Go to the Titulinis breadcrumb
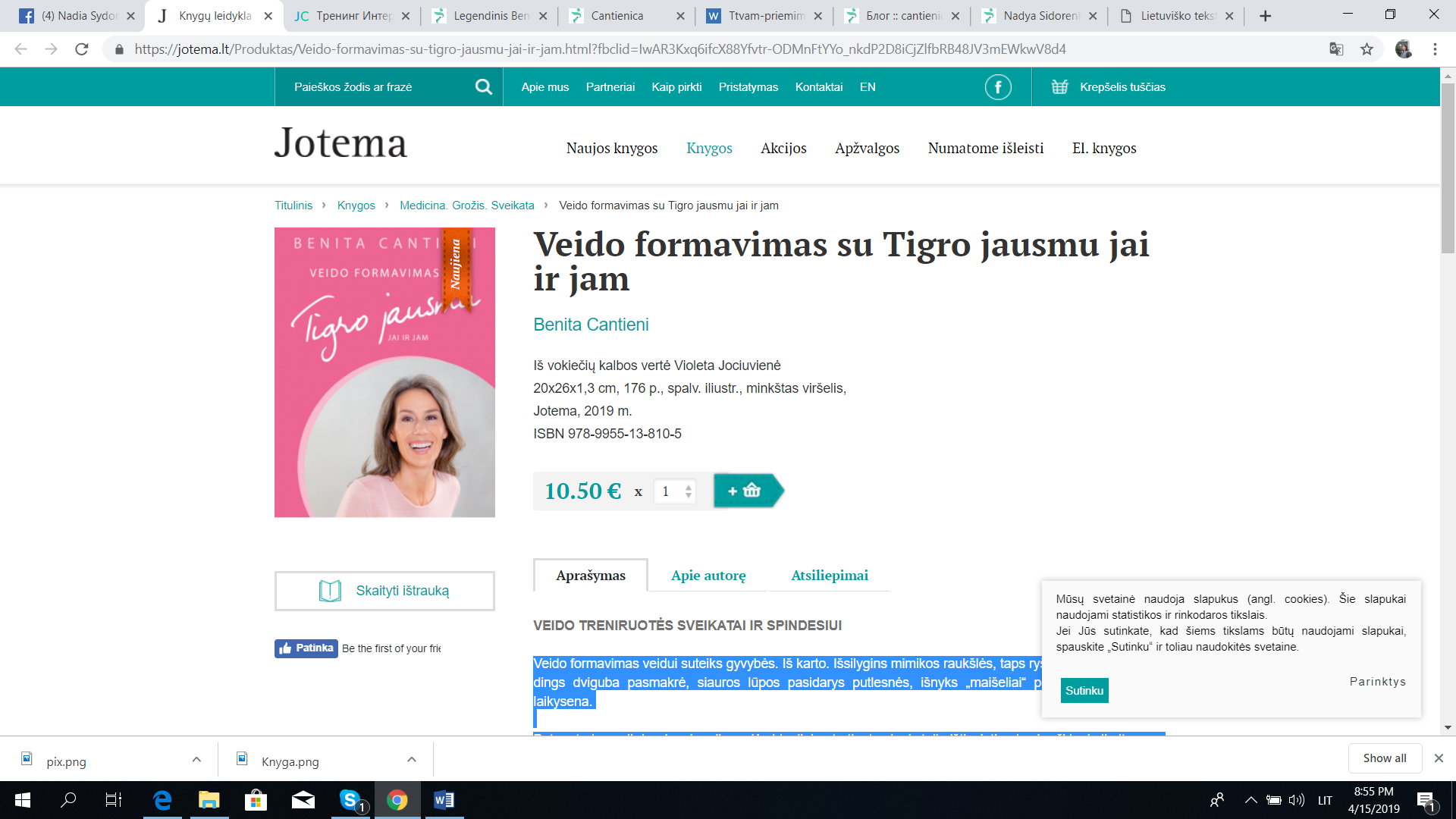Image resolution: width=1456 pixels, height=819 pixels. click(293, 206)
